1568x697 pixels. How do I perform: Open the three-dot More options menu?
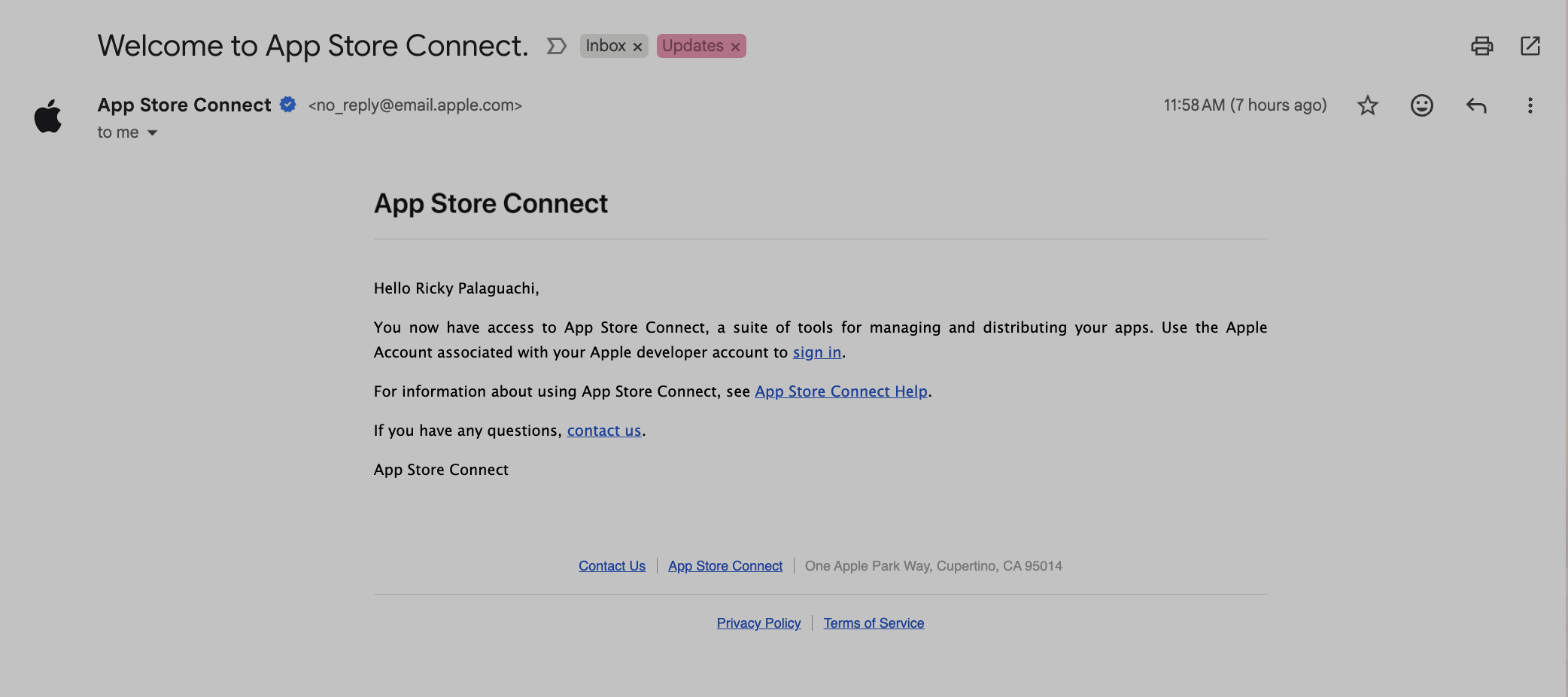pyautogui.click(x=1530, y=105)
